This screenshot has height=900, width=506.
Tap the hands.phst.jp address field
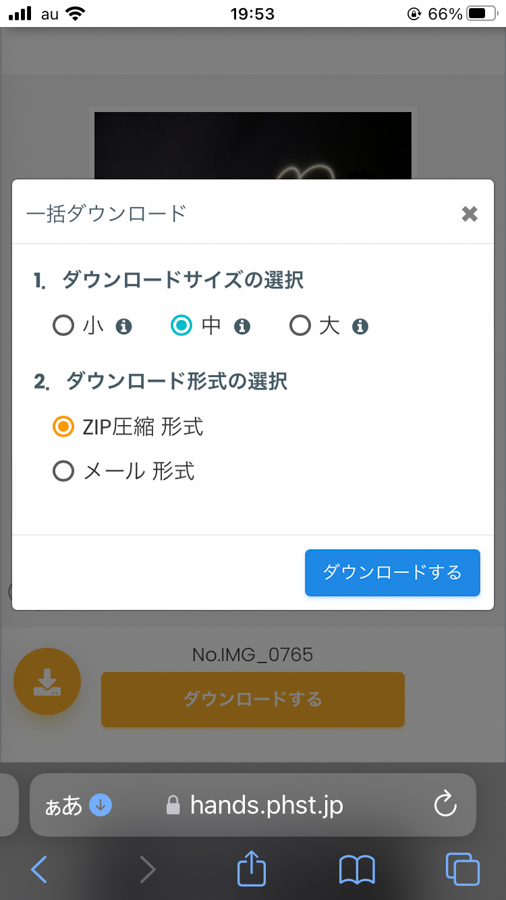pyautogui.click(x=253, y=805)
